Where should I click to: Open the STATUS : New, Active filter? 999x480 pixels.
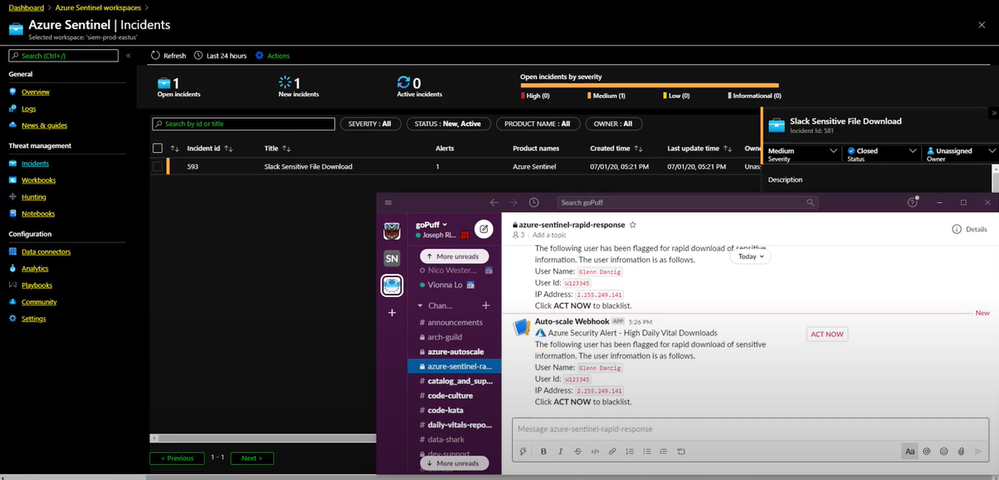[448, 124]
